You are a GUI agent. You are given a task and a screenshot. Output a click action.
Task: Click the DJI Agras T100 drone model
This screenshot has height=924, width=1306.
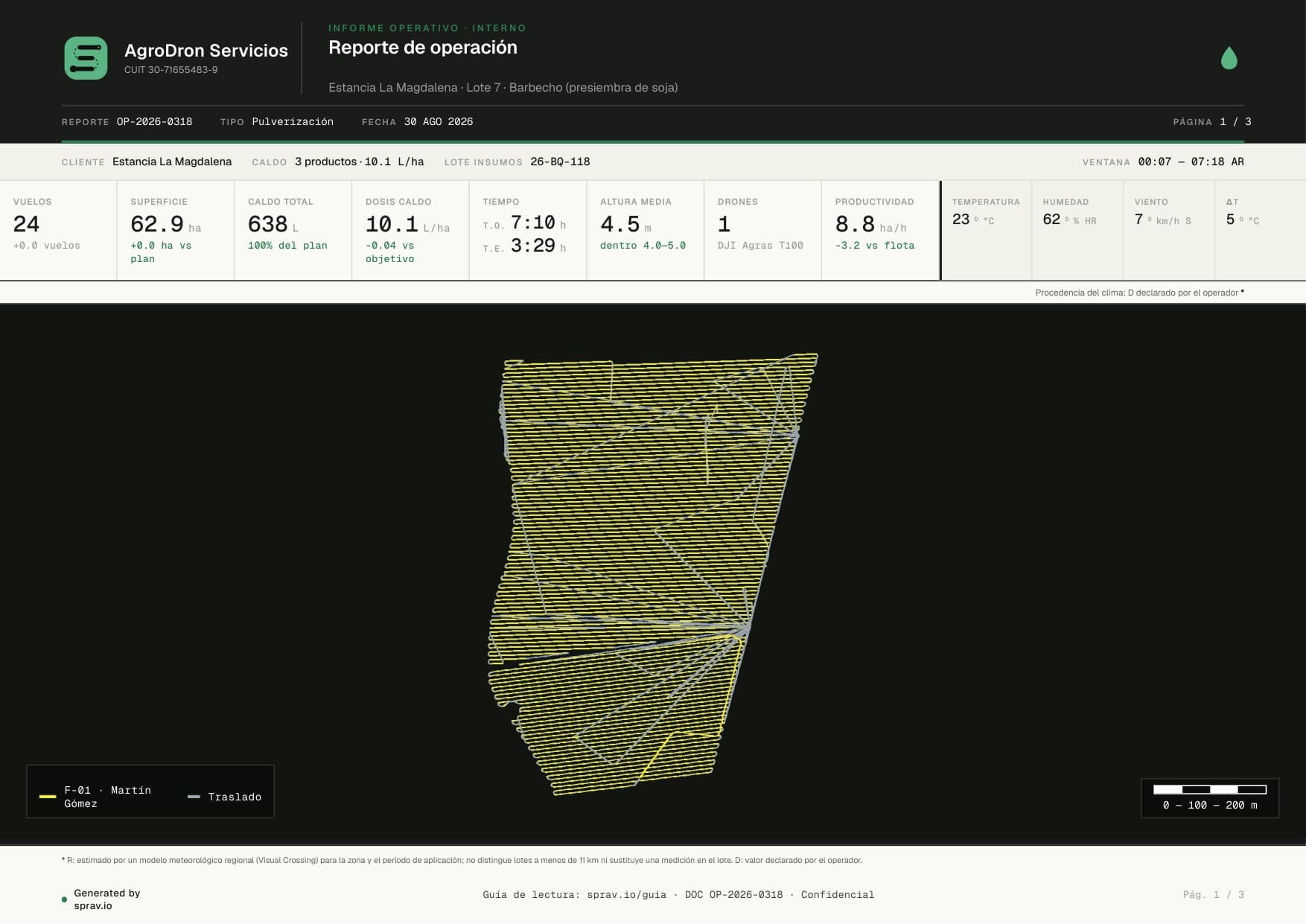[x=760, y=245]
